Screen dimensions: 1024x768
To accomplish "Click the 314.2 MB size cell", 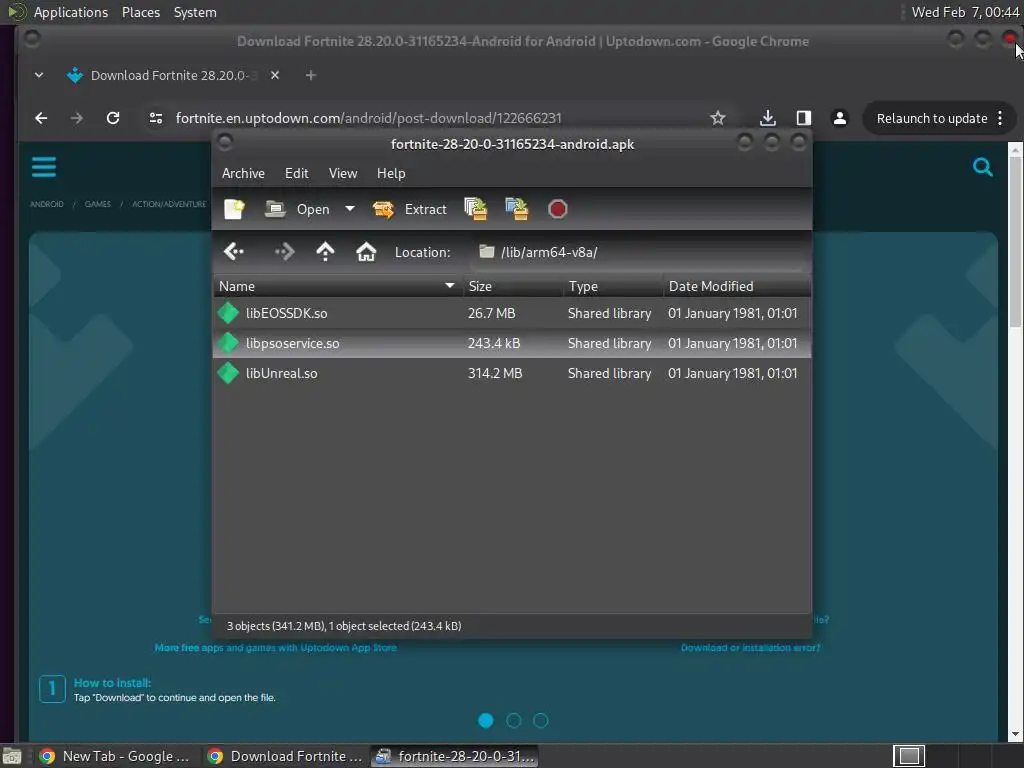I will (495, 373).
